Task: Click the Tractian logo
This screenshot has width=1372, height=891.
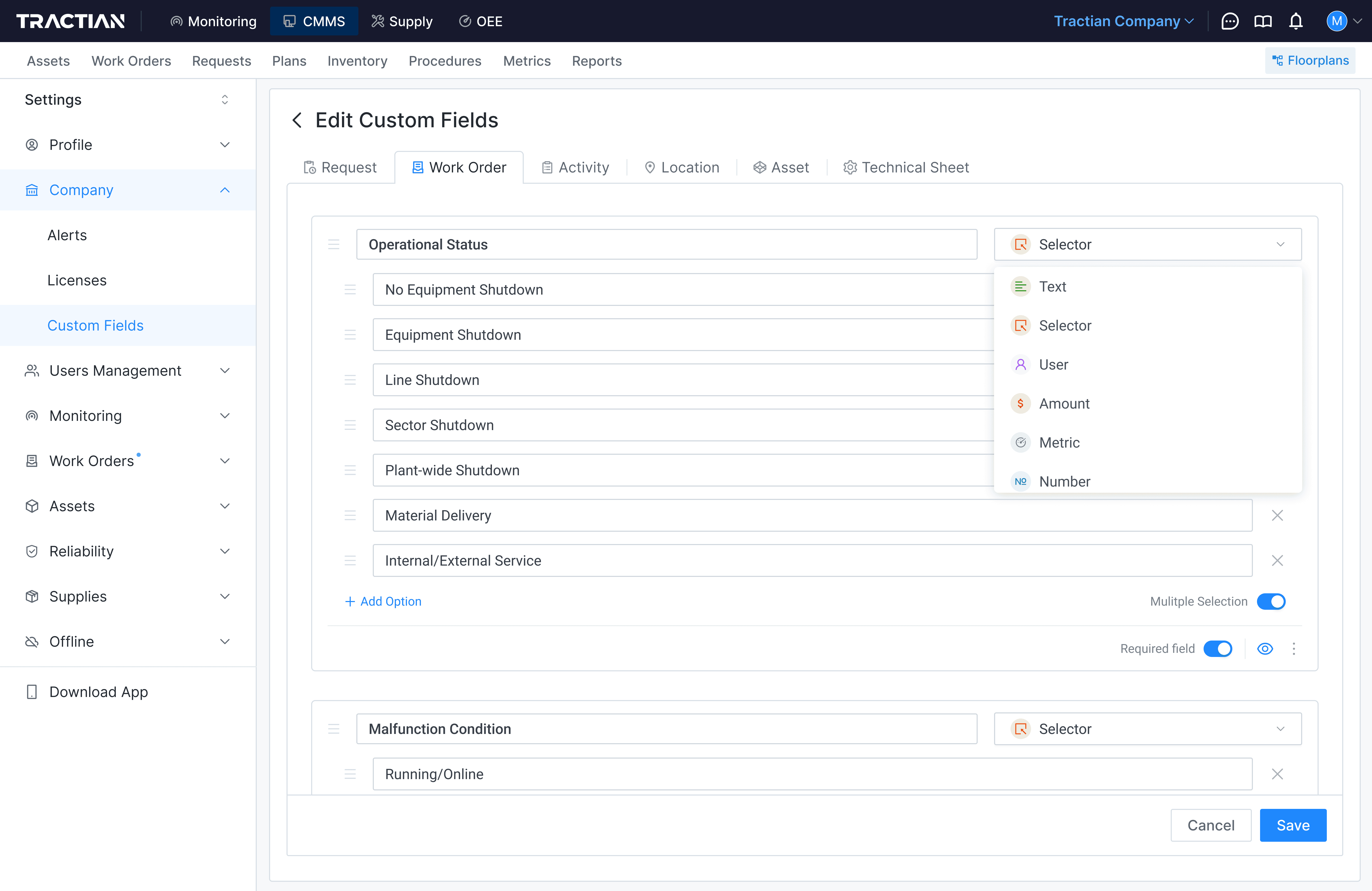Action: click(x=70, y=21)
